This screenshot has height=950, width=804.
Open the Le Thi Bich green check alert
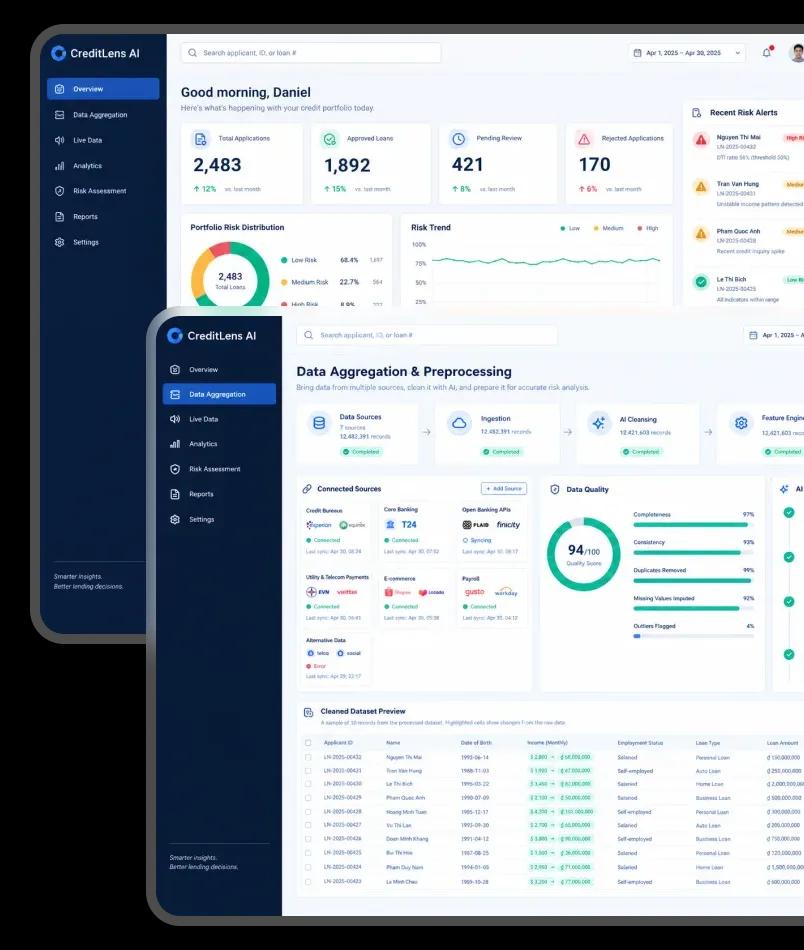pos(701,282)
